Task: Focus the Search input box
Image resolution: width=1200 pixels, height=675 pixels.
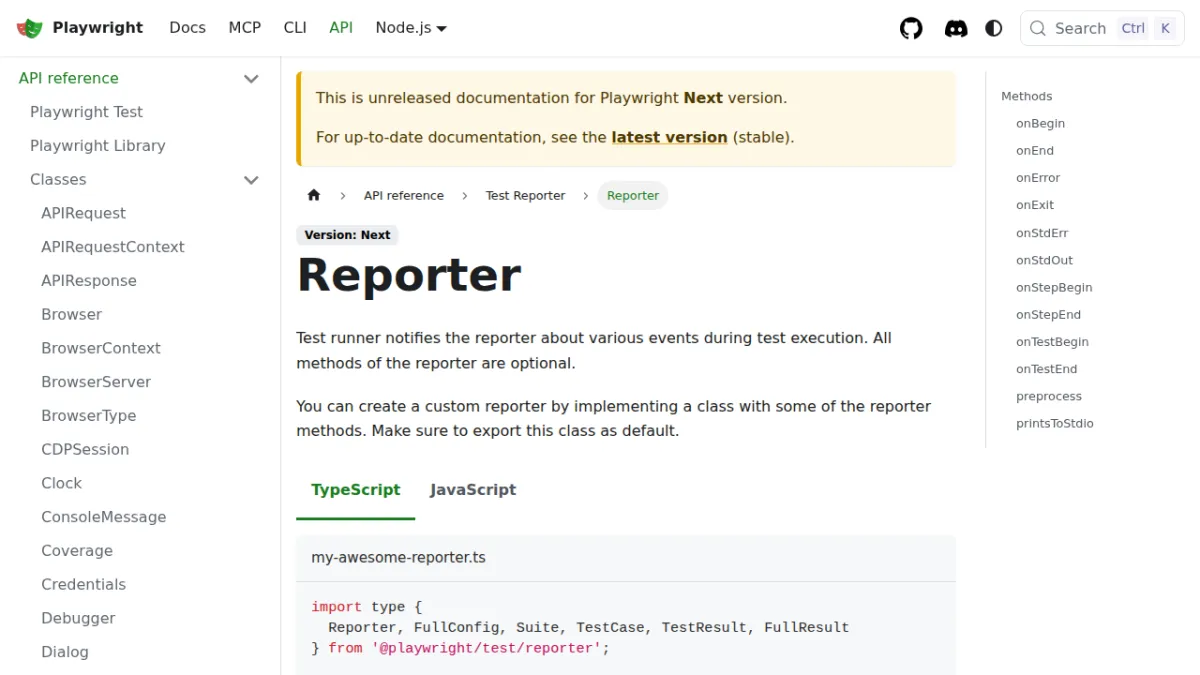Action: [x=1102, y=28]
